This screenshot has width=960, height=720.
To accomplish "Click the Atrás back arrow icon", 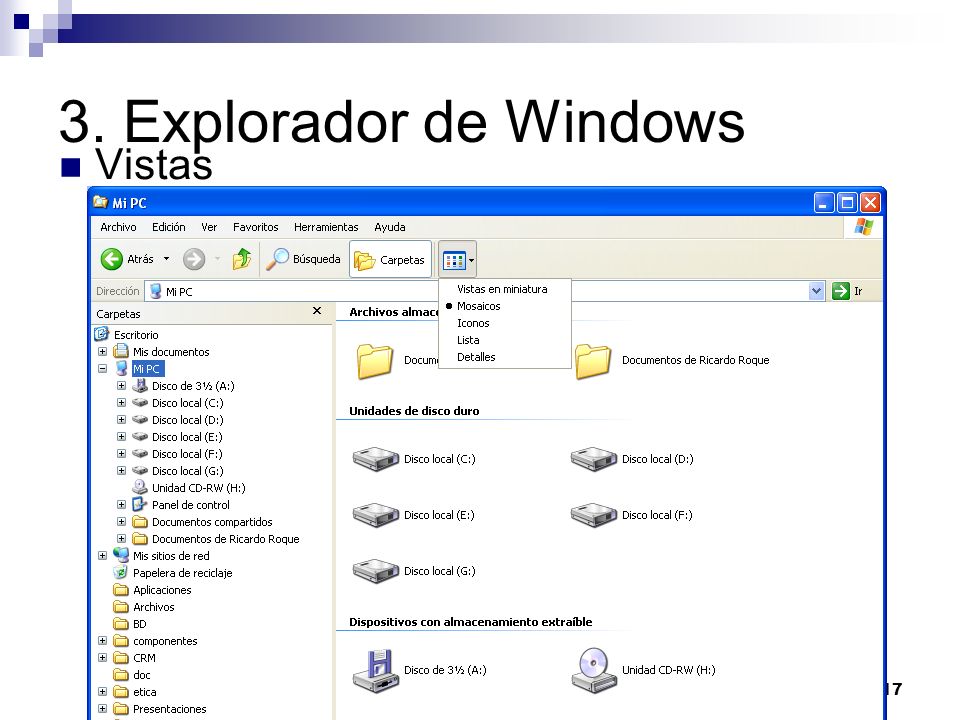I will (x=111, y=259).
